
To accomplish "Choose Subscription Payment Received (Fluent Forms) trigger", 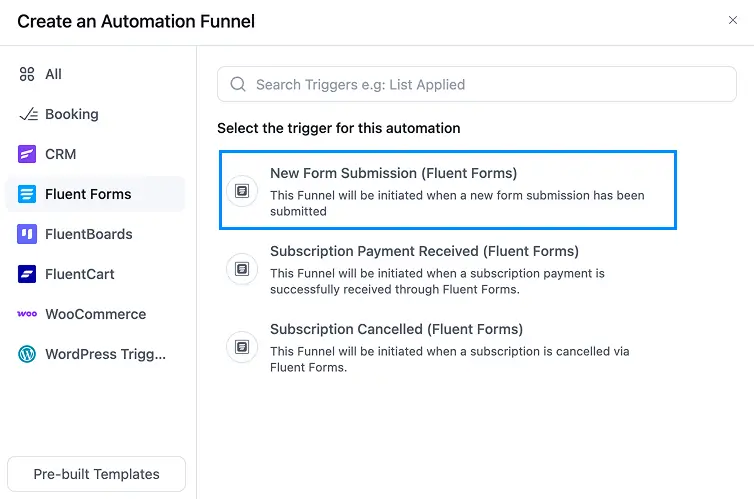I will click(448, 269).
